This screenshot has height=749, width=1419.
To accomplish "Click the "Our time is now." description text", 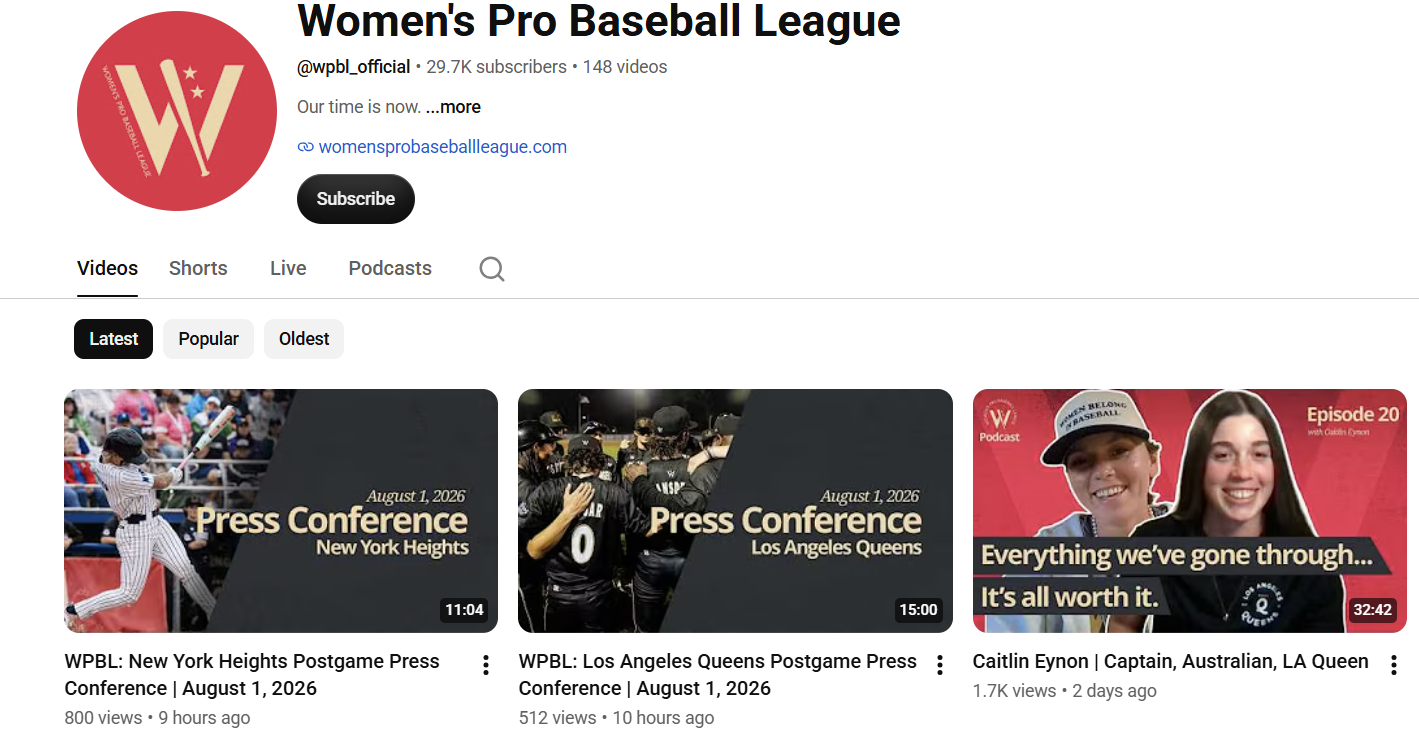I will pos(359,107).
